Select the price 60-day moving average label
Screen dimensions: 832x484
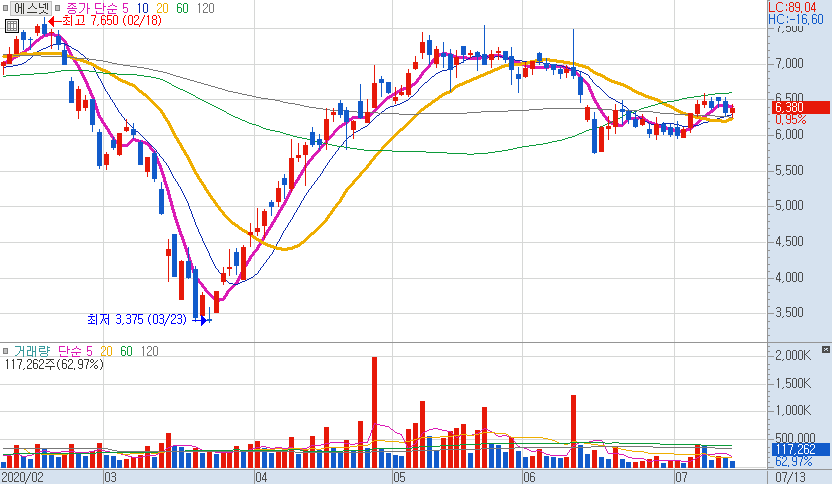tap(182, 8)
